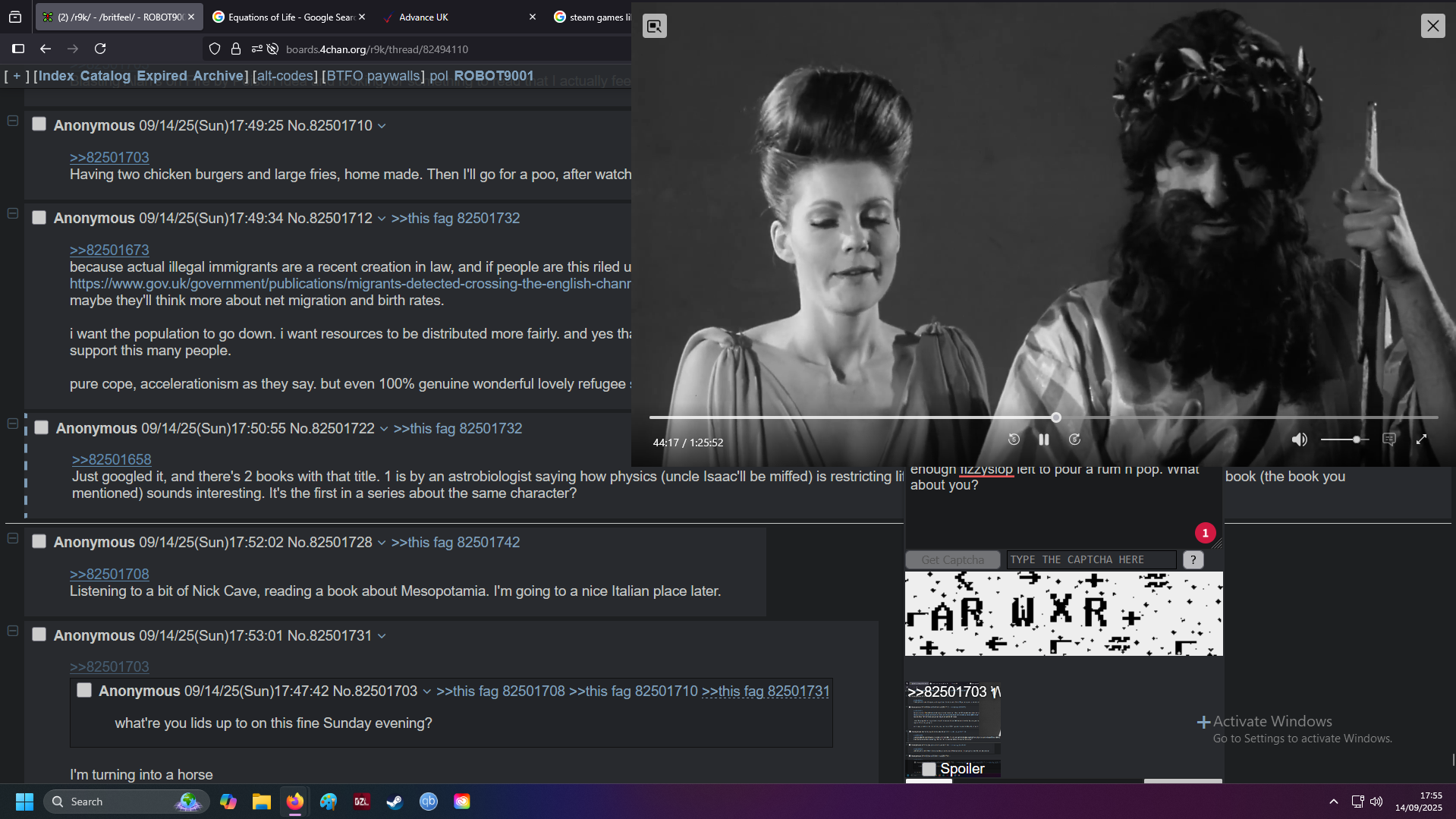The height and width of the screenshot is (819, 1456).
Task: Click the rewind skip-back video icon
Action: tap(1014, 439)
